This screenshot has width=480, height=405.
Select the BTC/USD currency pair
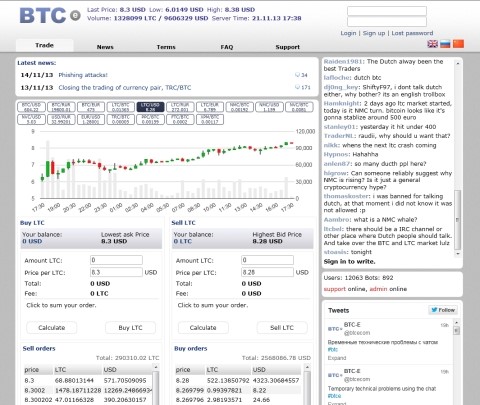click(x=31, y=107)
